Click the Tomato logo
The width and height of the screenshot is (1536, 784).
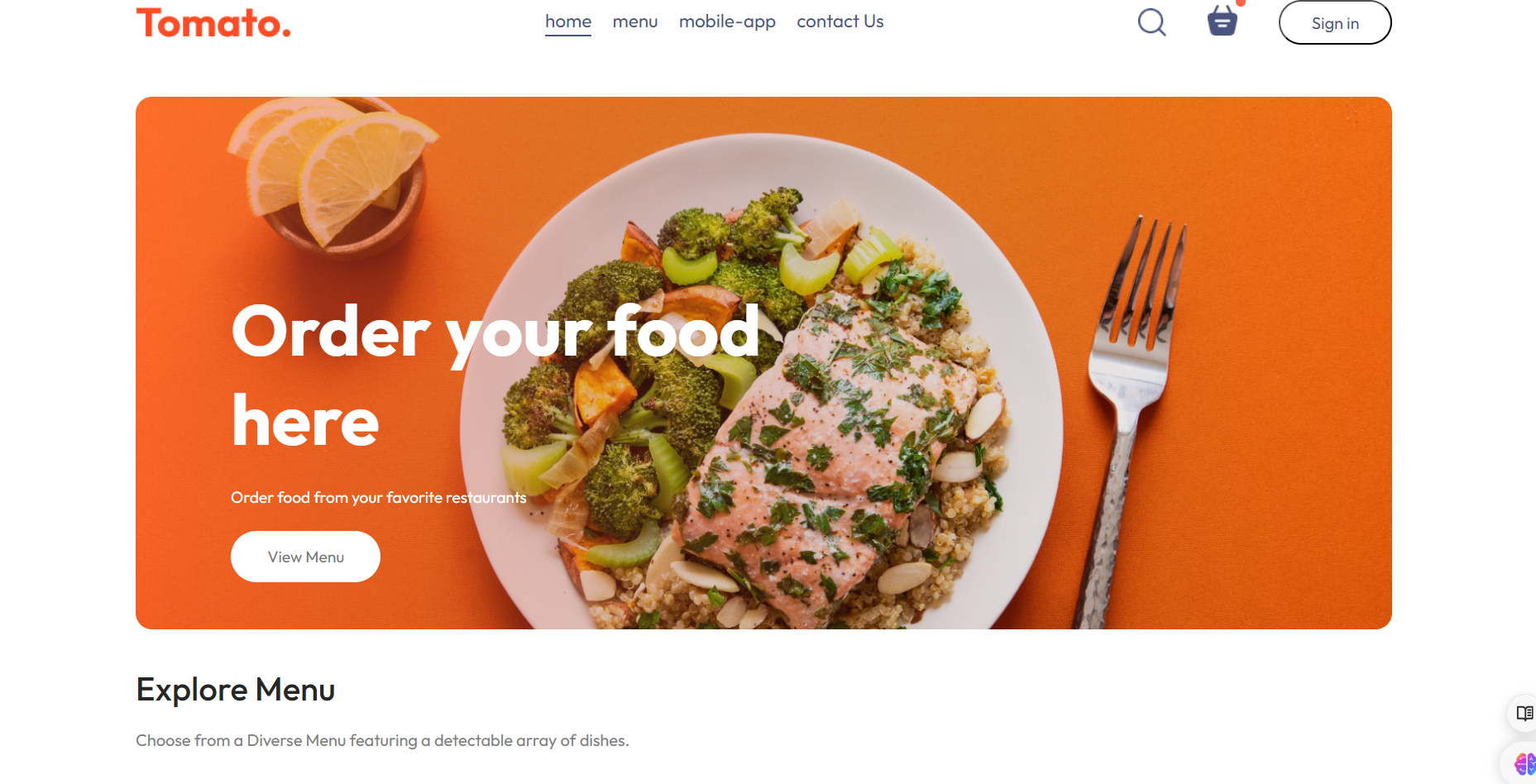[213, 22]
